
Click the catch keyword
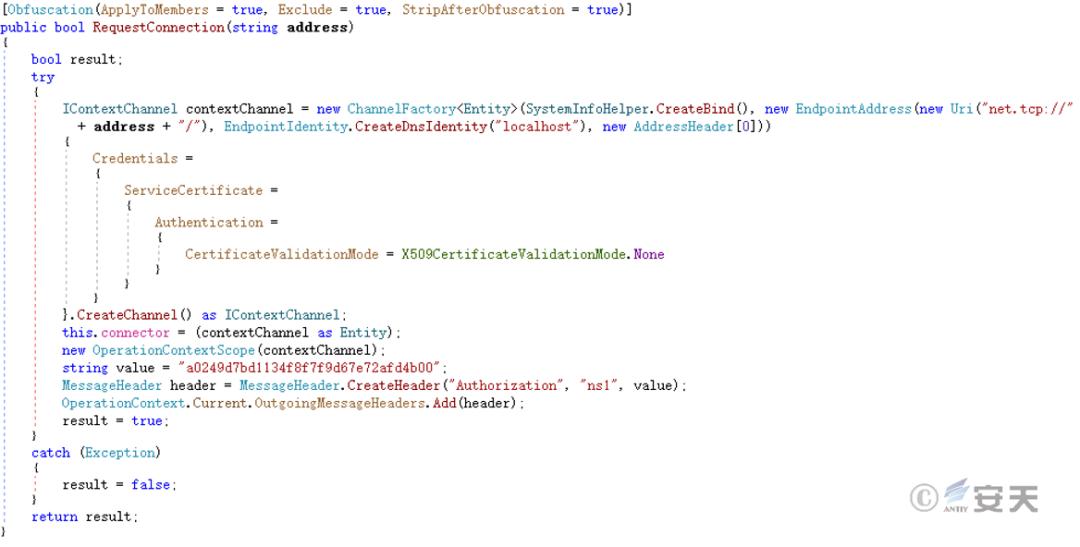[51, 453]
